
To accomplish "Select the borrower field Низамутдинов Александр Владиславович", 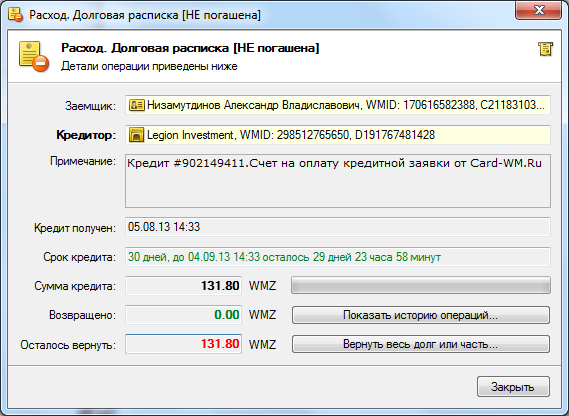I will click(338, 105).
